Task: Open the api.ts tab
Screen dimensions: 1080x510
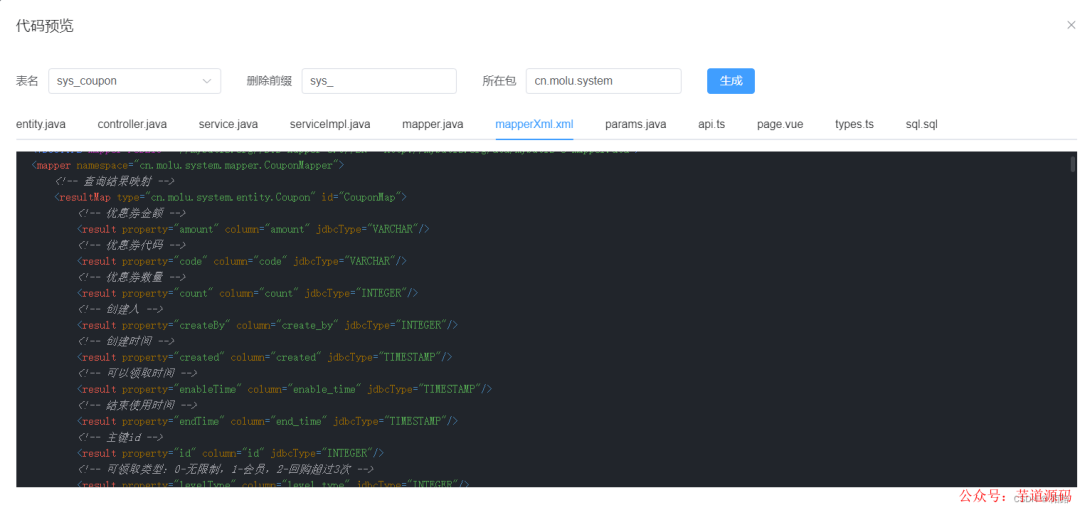Action: (x=712, y=124)
